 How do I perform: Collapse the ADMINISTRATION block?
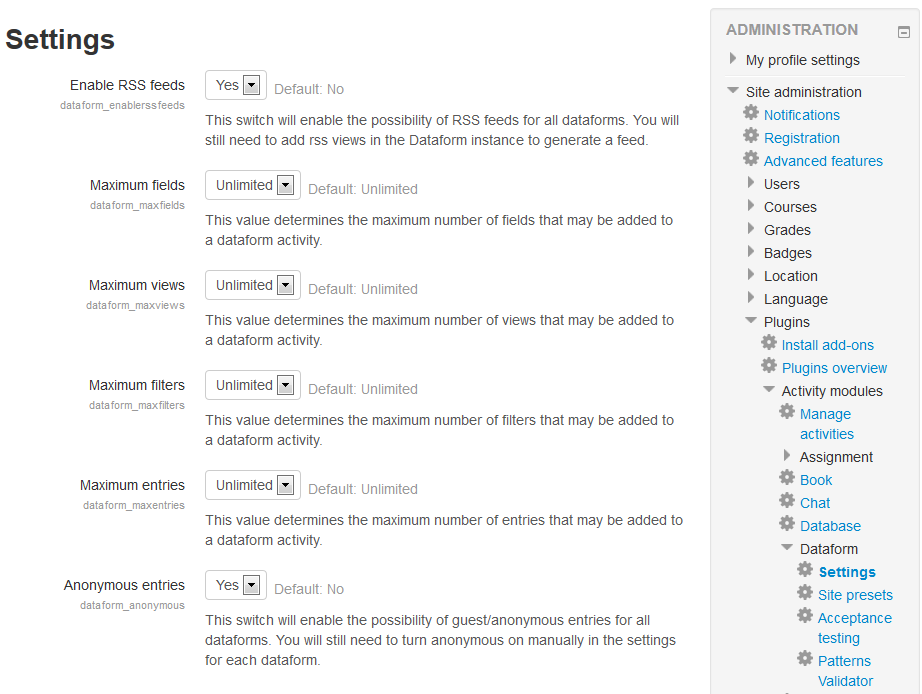coord(903,32)
